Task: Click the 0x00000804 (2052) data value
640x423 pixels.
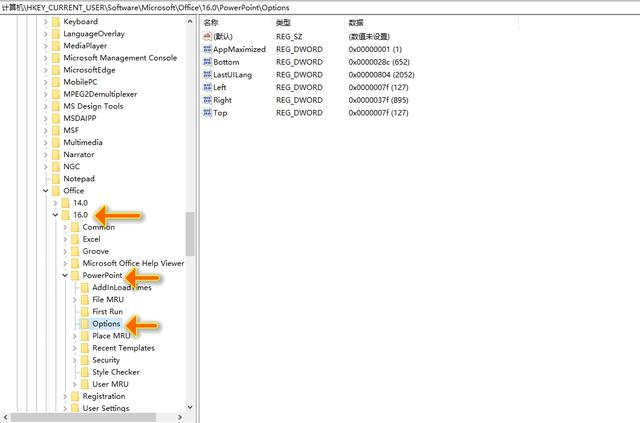Action: click(381, 75)
